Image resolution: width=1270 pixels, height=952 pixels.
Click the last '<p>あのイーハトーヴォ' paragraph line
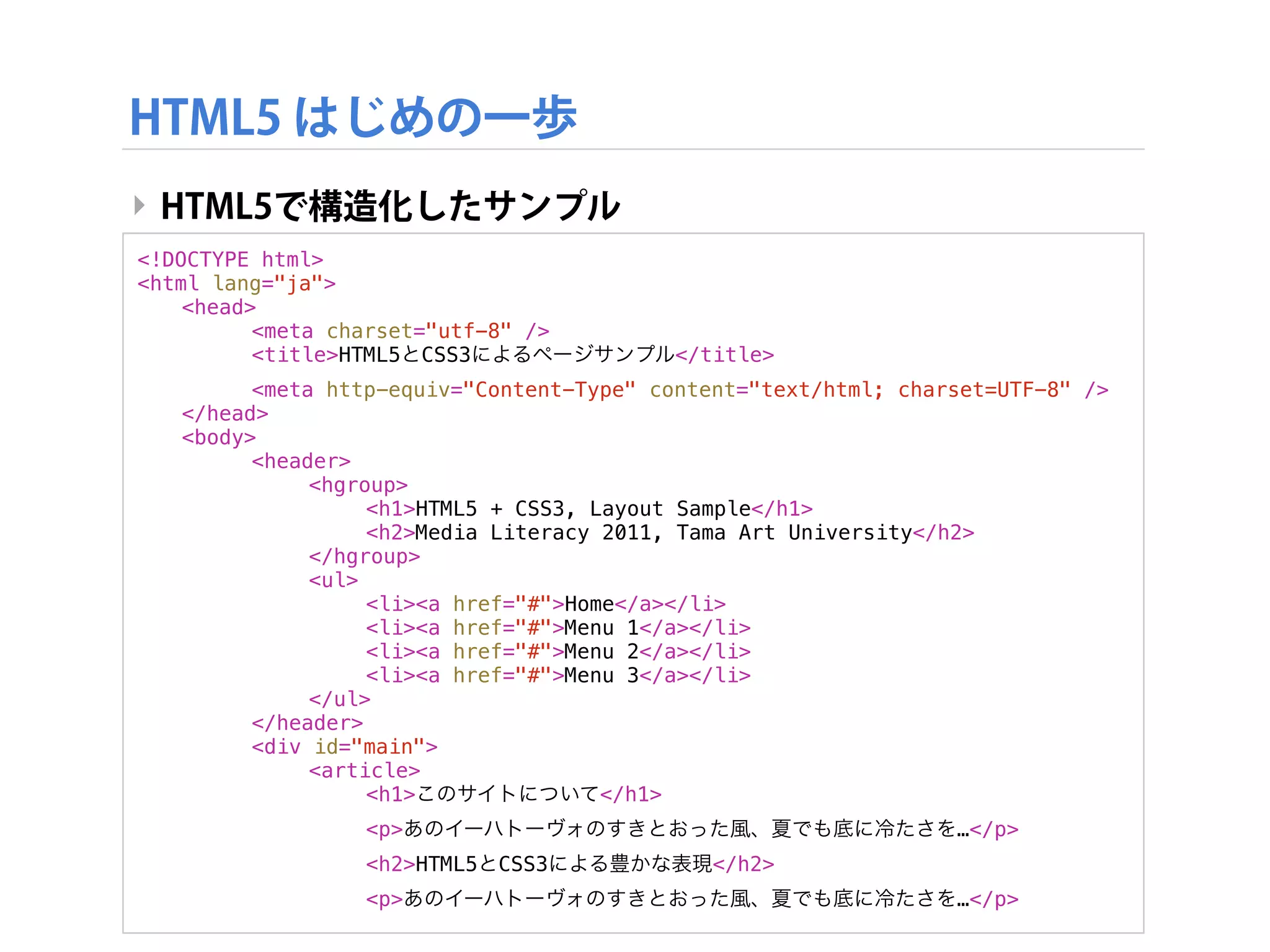[692, 899]
